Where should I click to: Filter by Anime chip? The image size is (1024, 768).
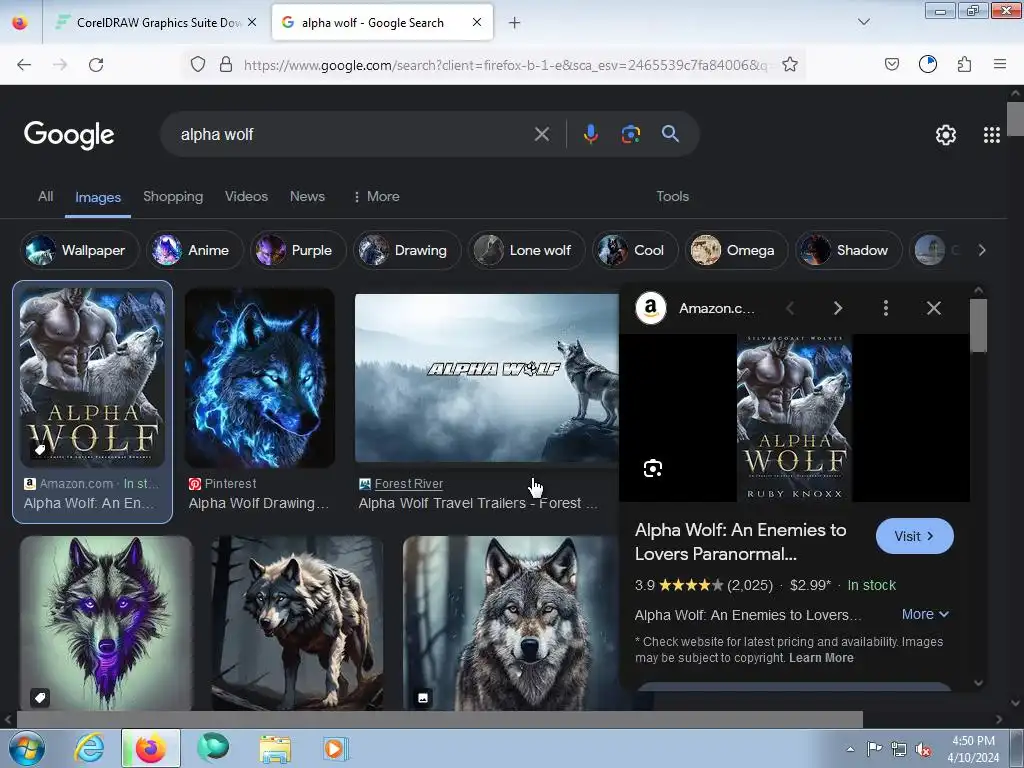pos(195,250)
